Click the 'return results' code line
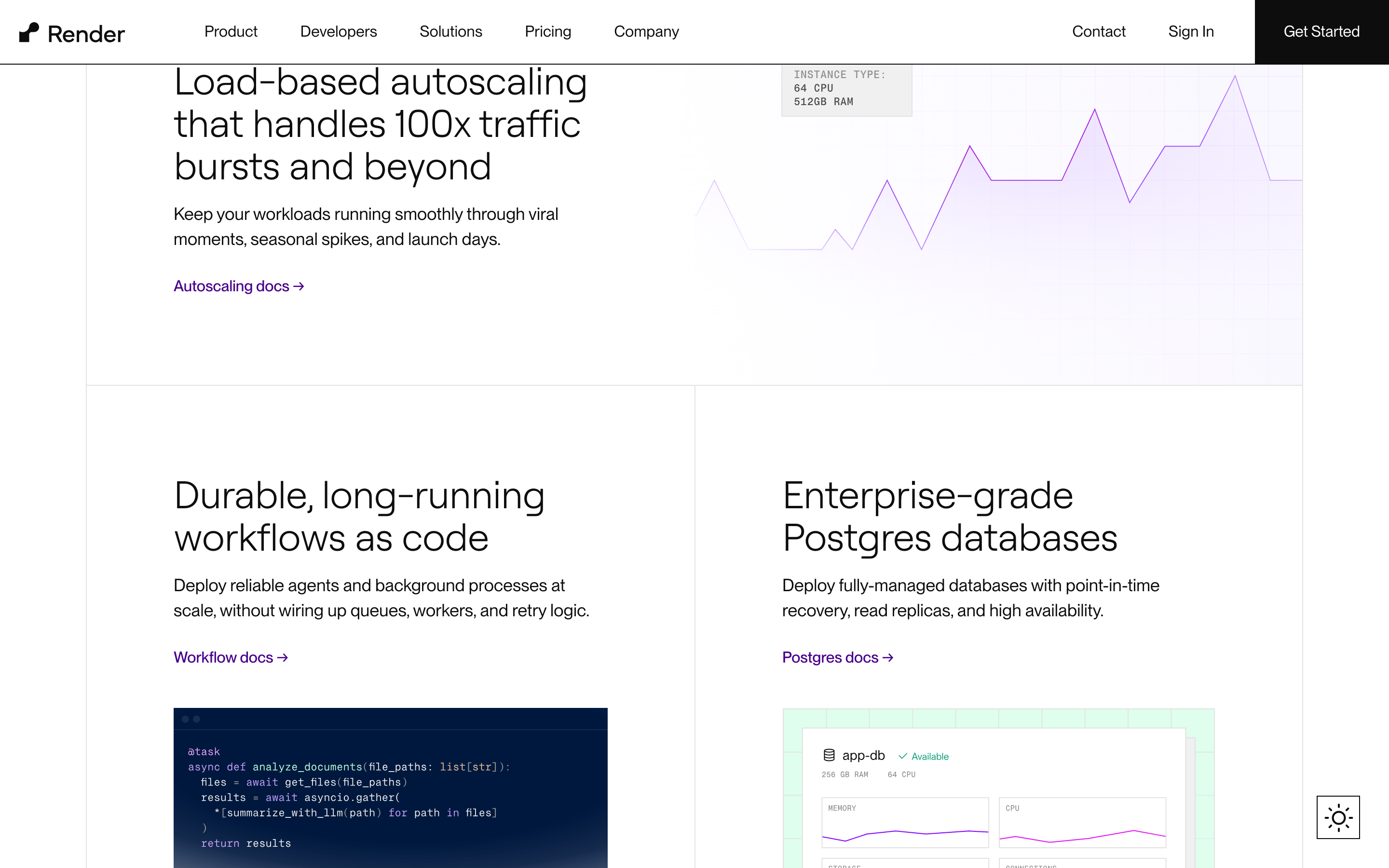This screenshot has height=868, width=1389. click(245, 843)
